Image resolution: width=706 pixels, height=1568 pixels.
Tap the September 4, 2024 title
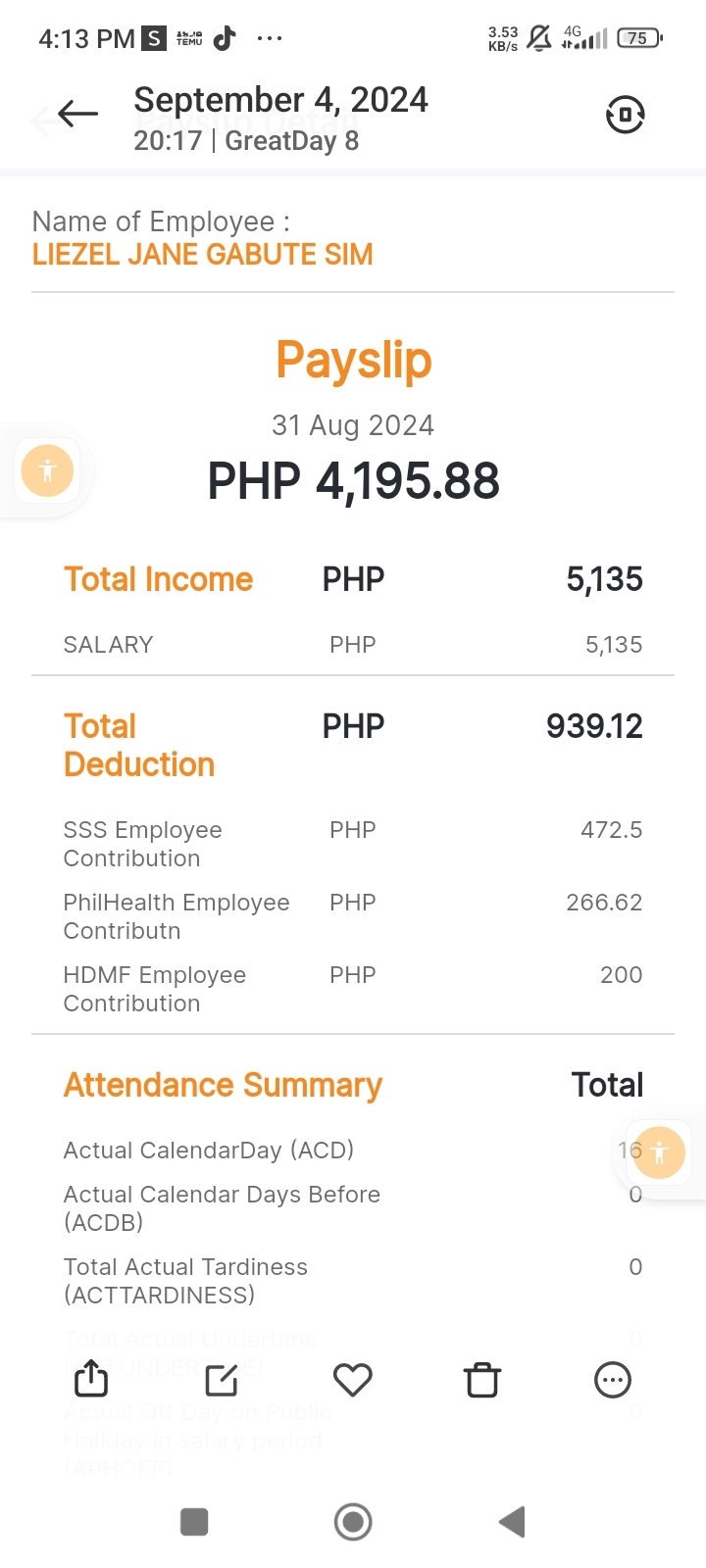[x=280, y=100]
